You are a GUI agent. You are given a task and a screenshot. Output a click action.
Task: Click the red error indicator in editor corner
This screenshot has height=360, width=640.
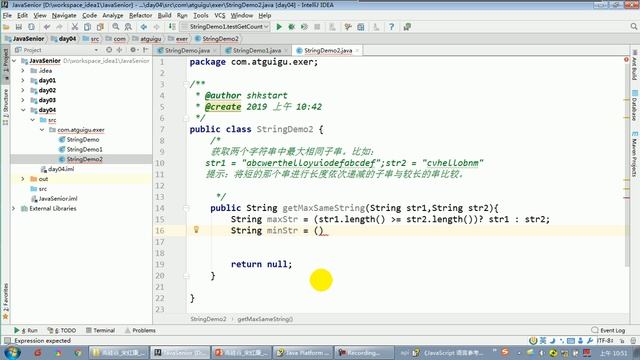(626, 60)
